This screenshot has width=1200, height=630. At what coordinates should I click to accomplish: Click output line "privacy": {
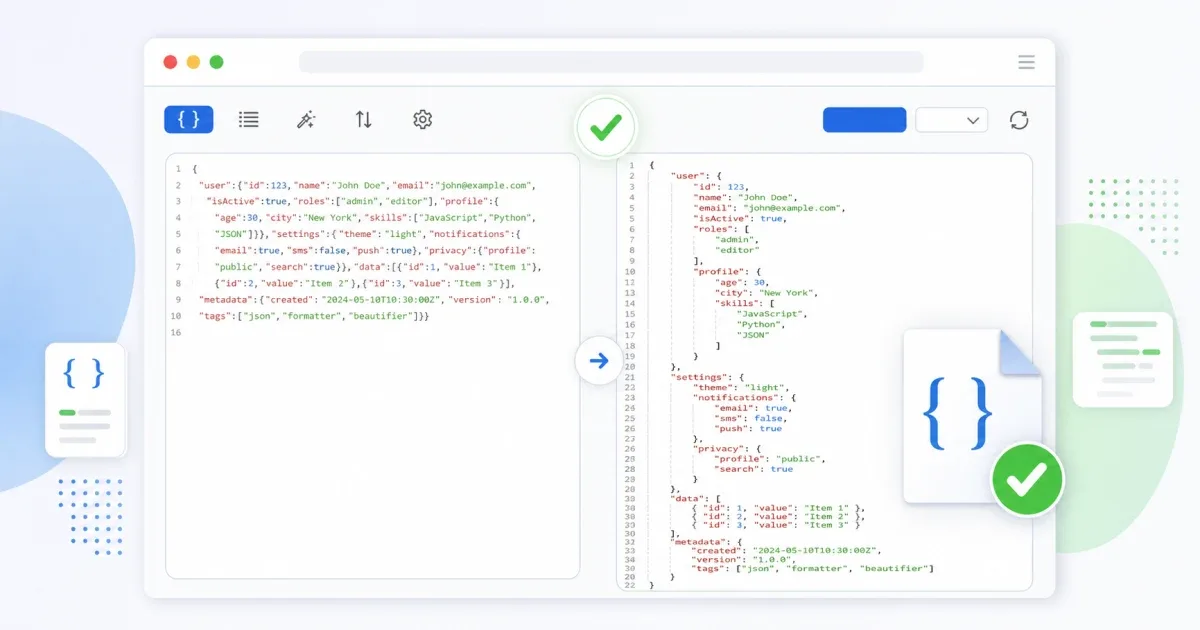tap(727, 450)
